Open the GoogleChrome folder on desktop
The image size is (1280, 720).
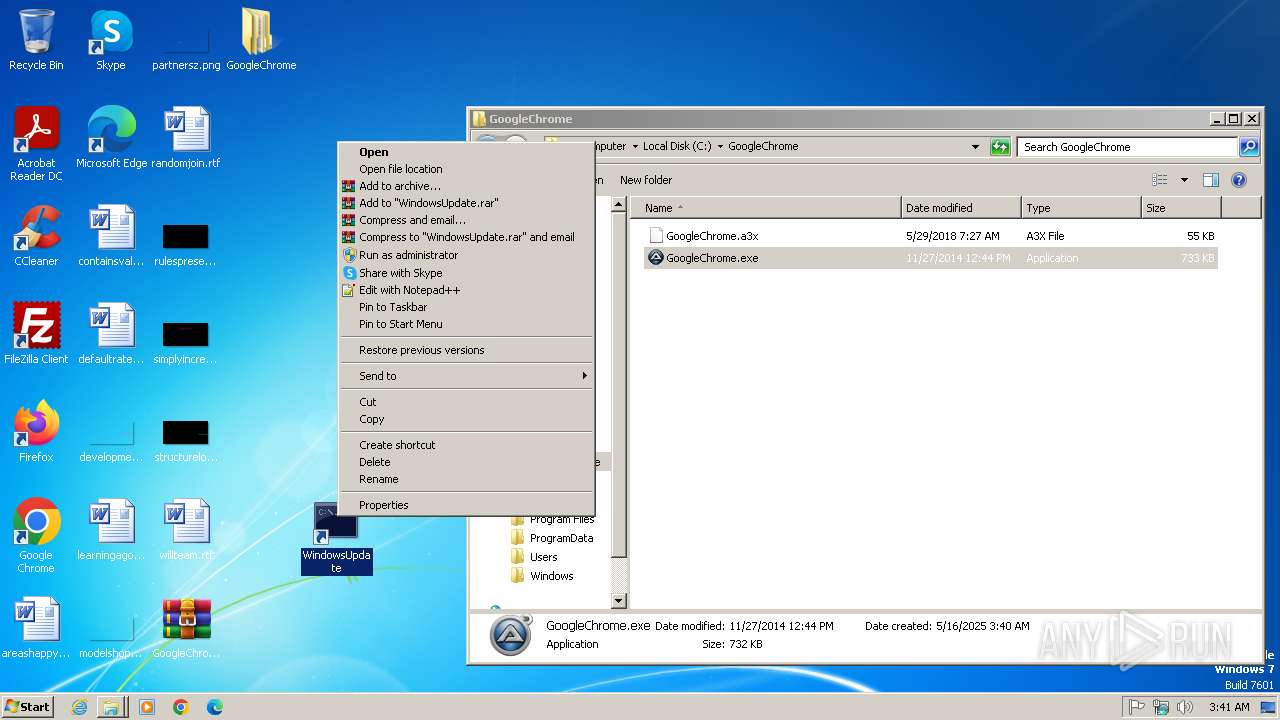[261, 40]
